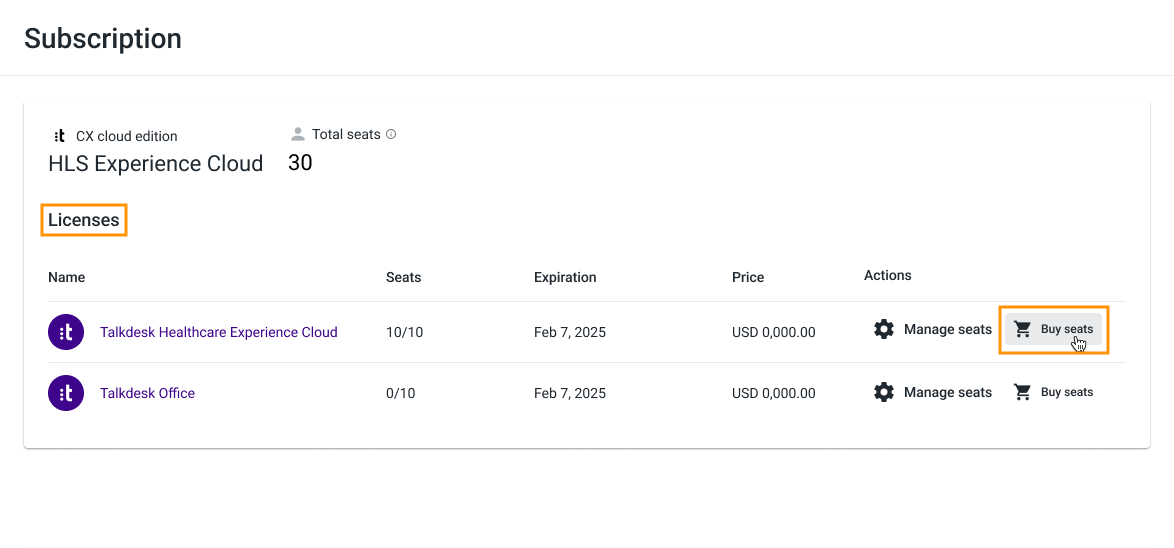Click the Total seats label
Screen dimensions: 1174x548
(346, 135)
